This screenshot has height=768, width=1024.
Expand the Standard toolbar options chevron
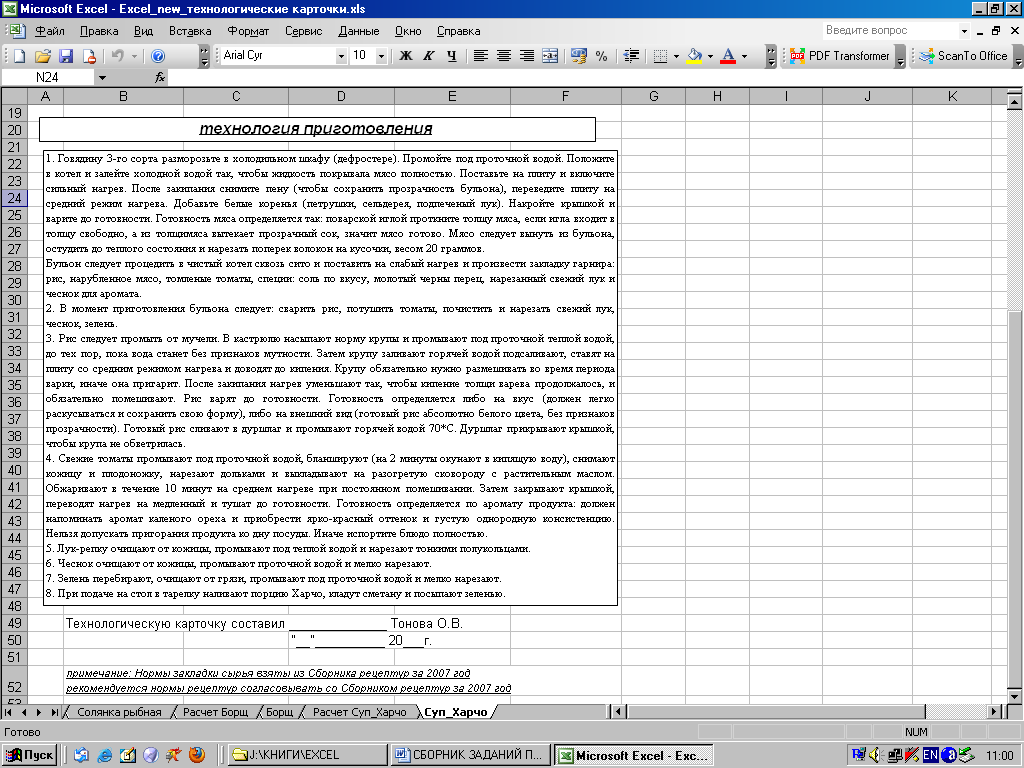click(x=204, y=56)
